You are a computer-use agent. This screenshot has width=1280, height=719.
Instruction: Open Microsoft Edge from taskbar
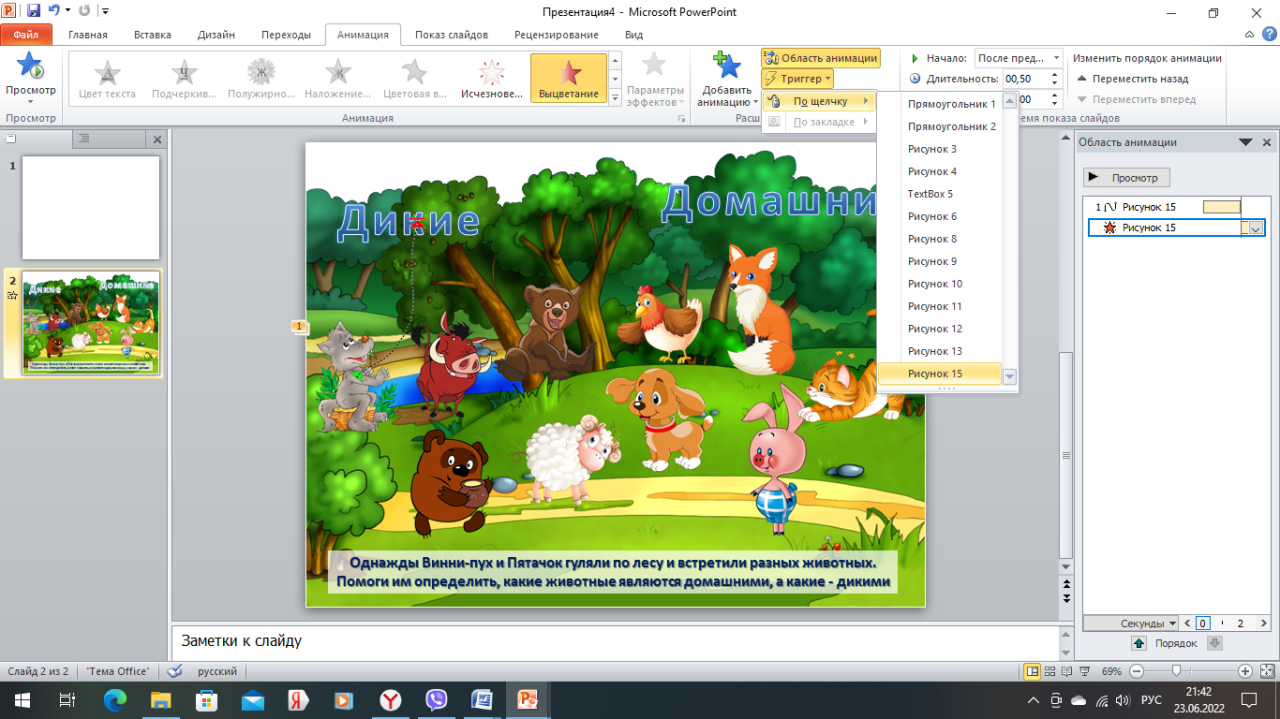tap(115, 699)
